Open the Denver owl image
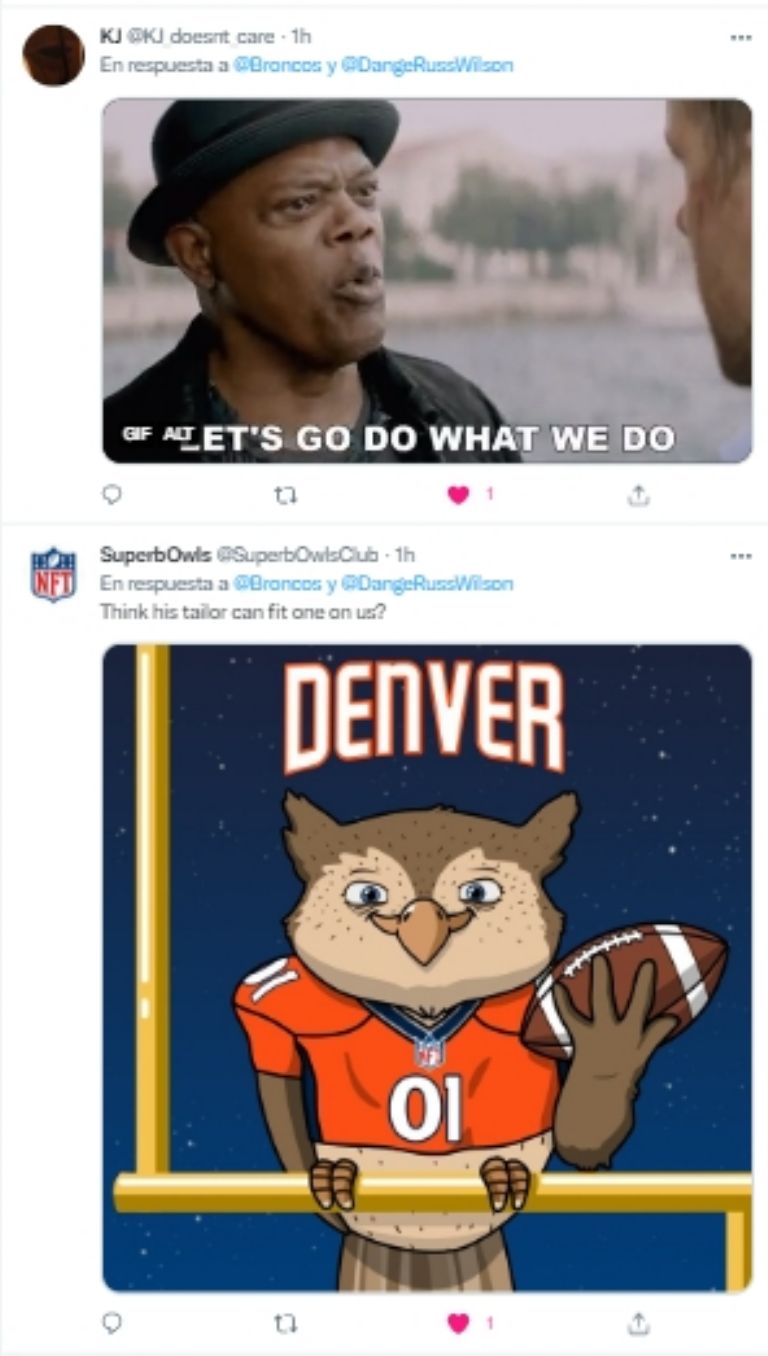This screenshot has height=1356, width=768. click(427, 966)
